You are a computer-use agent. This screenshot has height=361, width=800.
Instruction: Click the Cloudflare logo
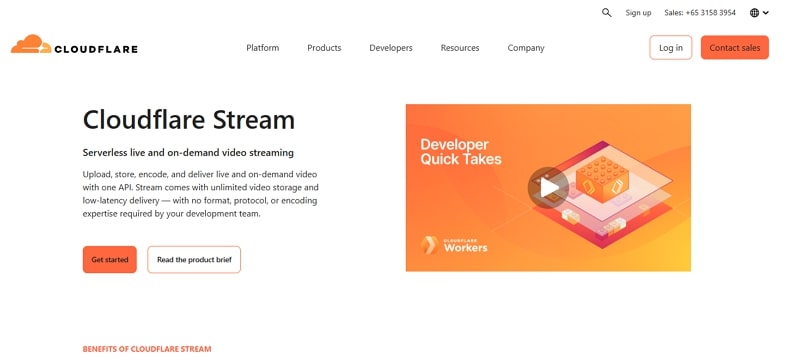[74, 45]
